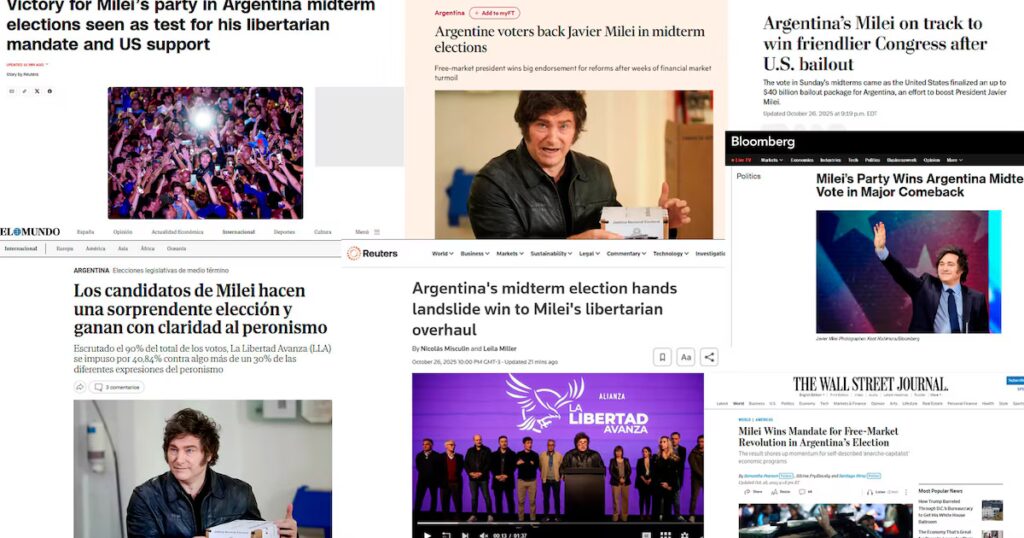Open El Mundo Menú hamburger icon
Screen dimensions: 1024x538
[377, 232]
